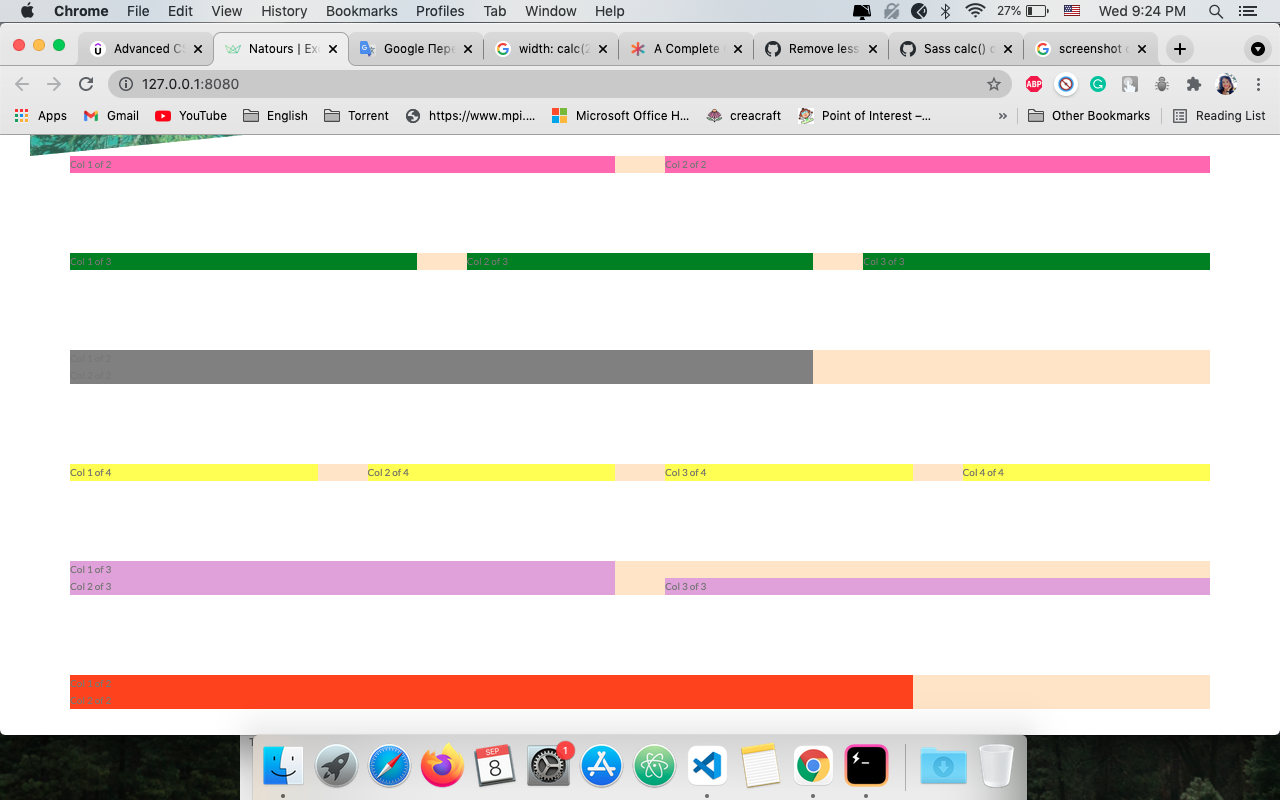Open the Chrome profile avatar
The height and width of the screenshot is (800, 1280).
tap(1226, 84)
